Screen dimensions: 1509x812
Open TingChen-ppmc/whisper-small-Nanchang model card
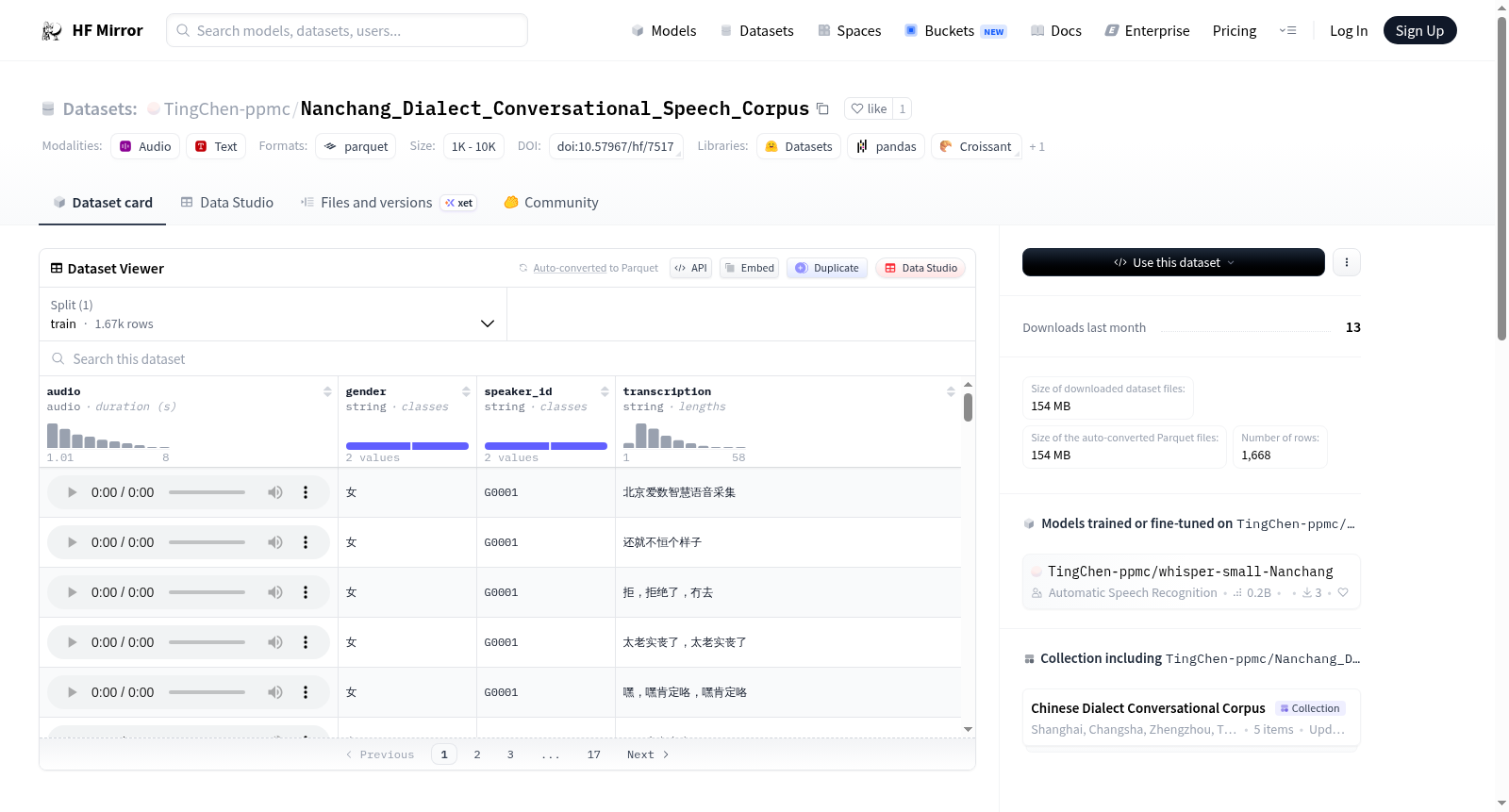pyautogui.click(x=1191, y=582)
